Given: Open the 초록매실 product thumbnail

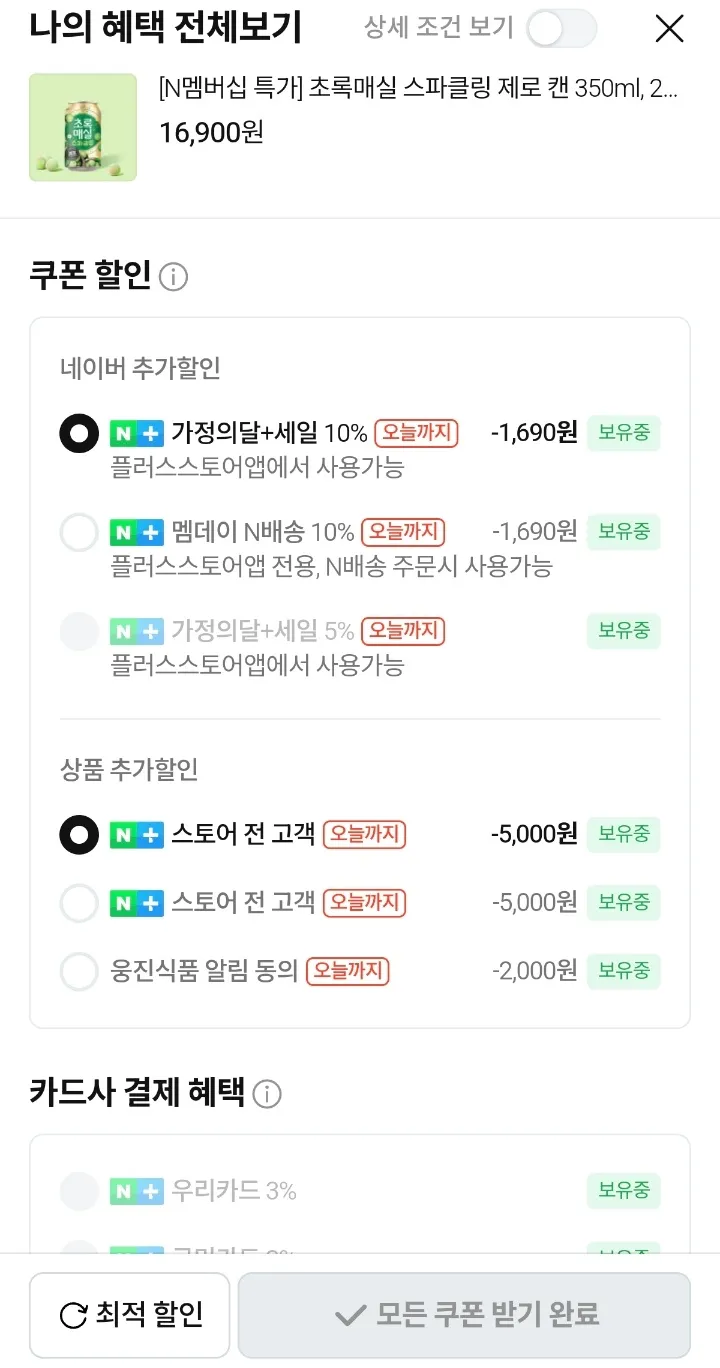Looking at the screenshot, I should tap(83, 127).
